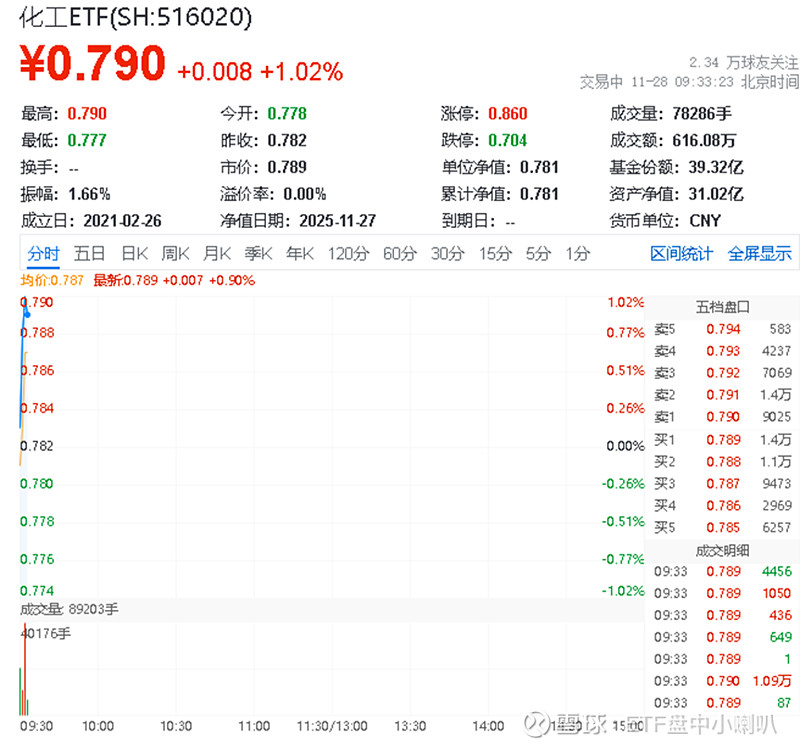Switch to the 60分 interval
This screenshot has width=800, height=749.
point(398,254)
